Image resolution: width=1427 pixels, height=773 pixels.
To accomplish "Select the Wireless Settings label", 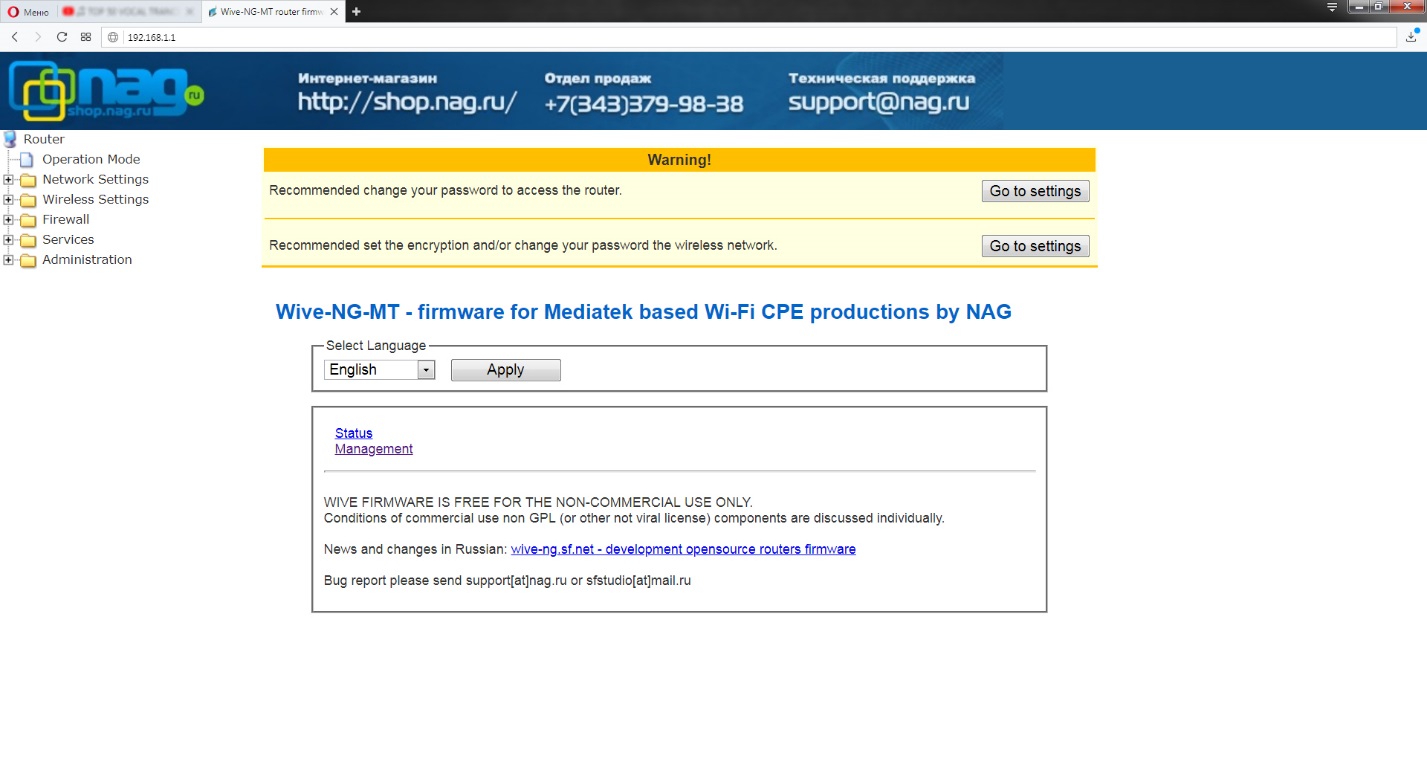I will (x=95, y=199).
